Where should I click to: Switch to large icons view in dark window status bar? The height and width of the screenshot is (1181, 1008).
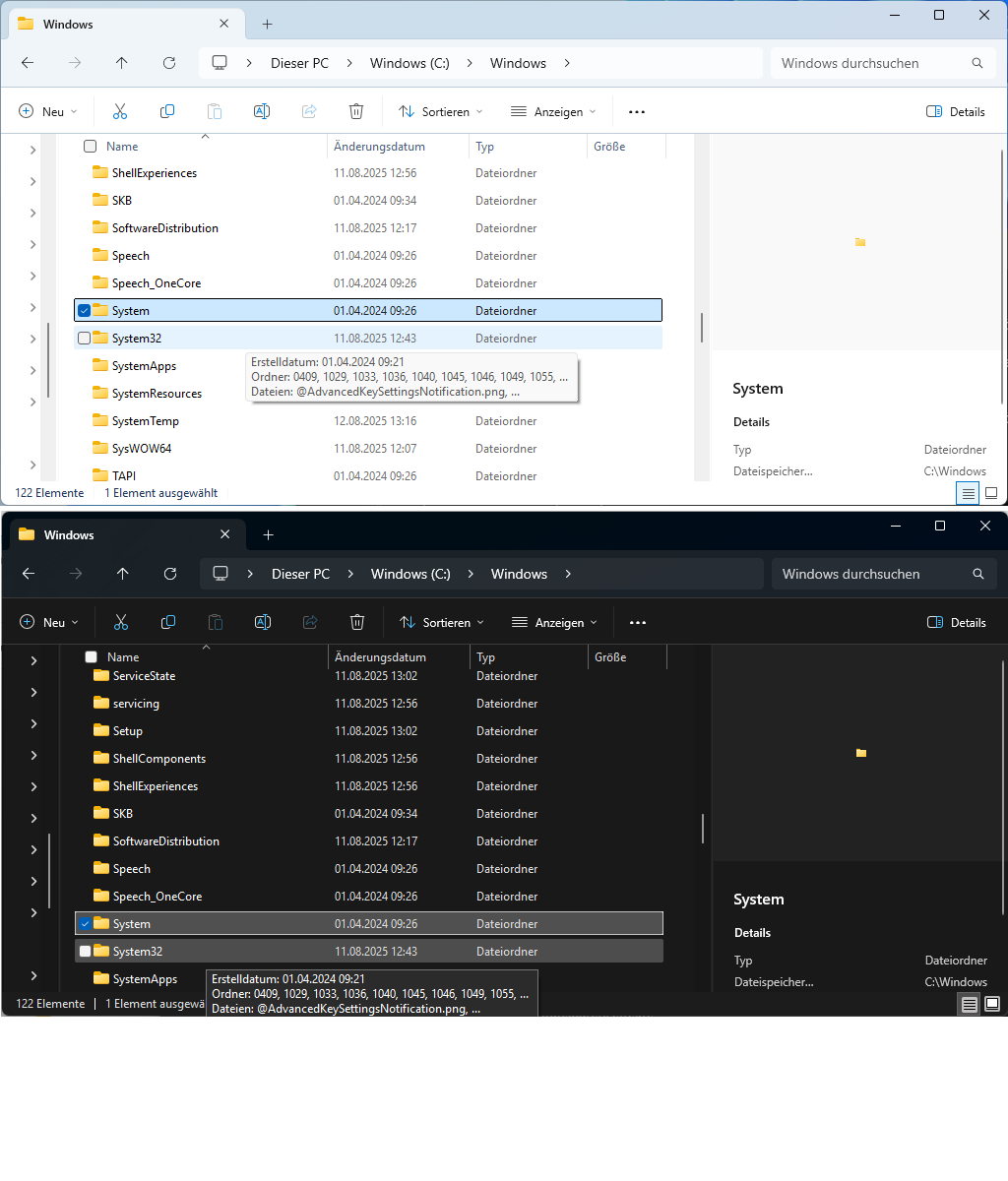(992, 1004)
